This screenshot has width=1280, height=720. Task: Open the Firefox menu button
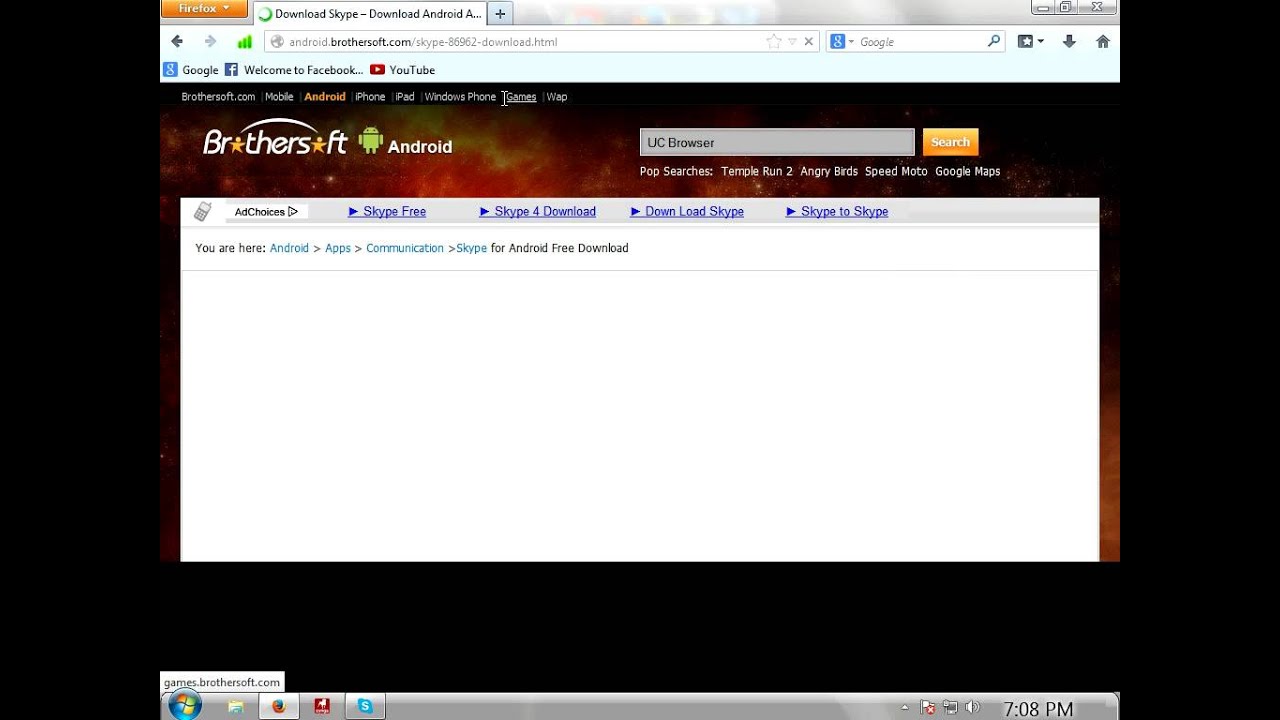[204, 8]
